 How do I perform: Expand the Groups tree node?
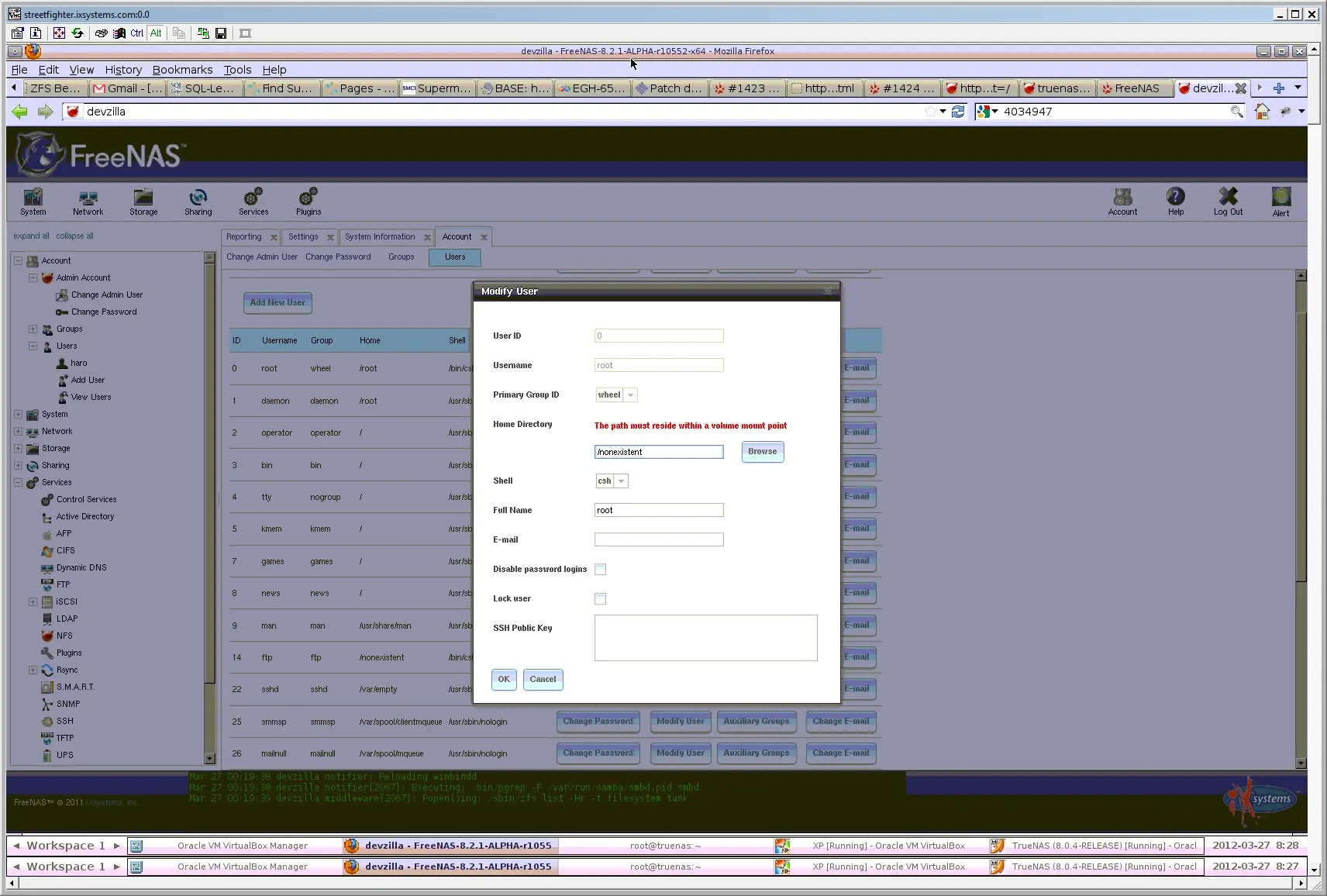pyautogui.click(x=33, y=329)
